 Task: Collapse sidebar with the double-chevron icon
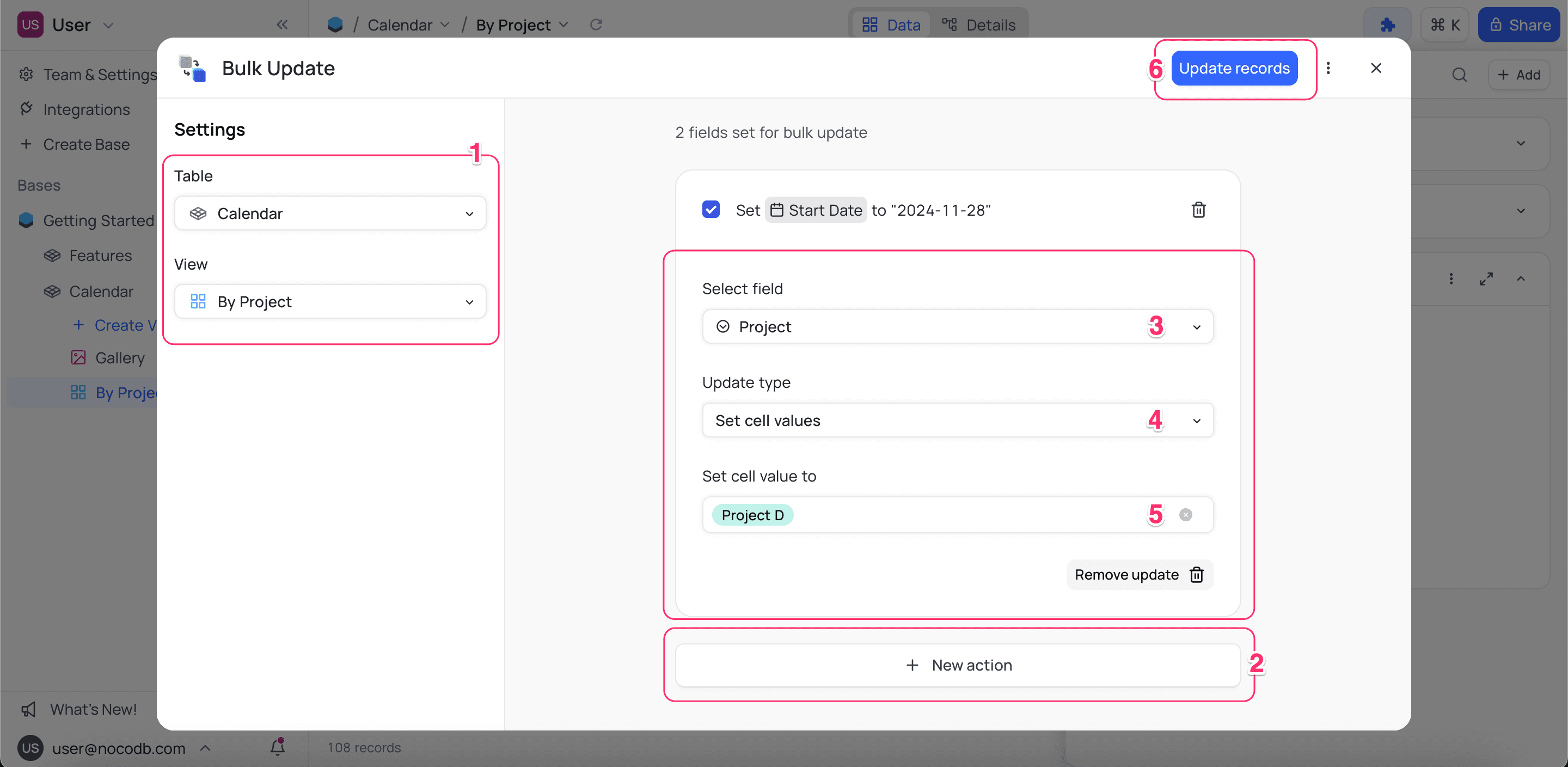pyautogui.click(x=282, y=25)
